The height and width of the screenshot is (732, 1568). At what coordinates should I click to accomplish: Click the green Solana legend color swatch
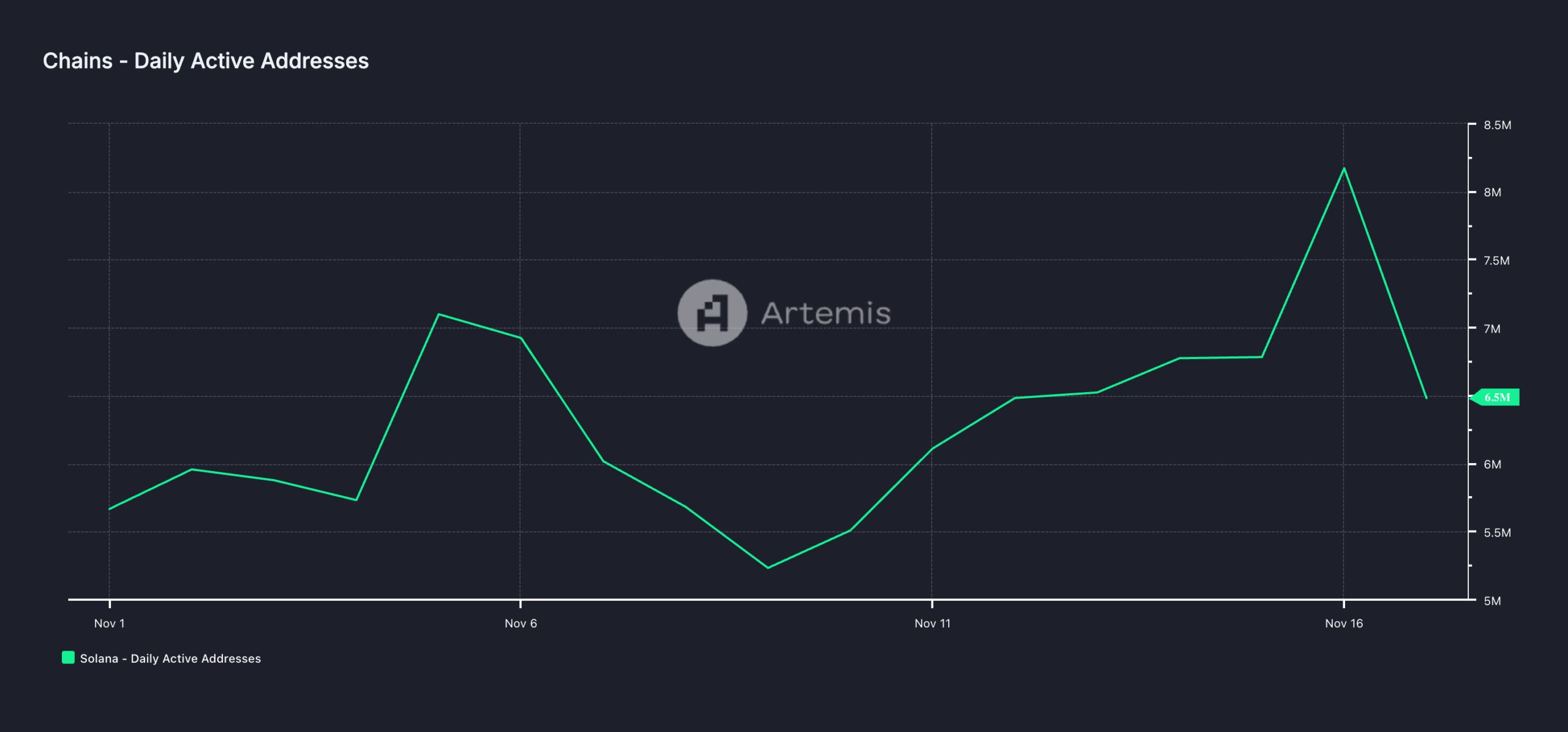tap(68, 658)
